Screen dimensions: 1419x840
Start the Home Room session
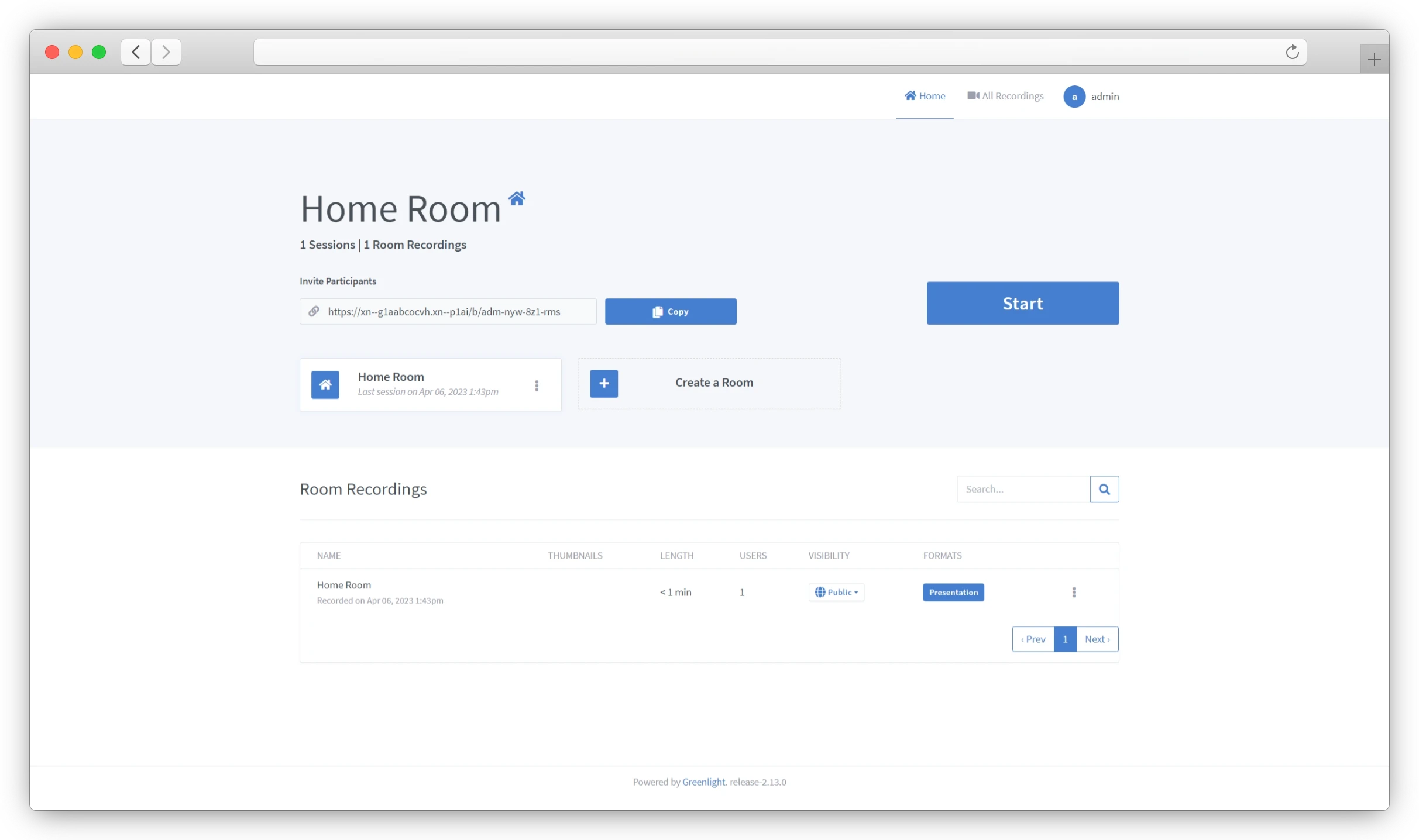(x=1022, y=303)
